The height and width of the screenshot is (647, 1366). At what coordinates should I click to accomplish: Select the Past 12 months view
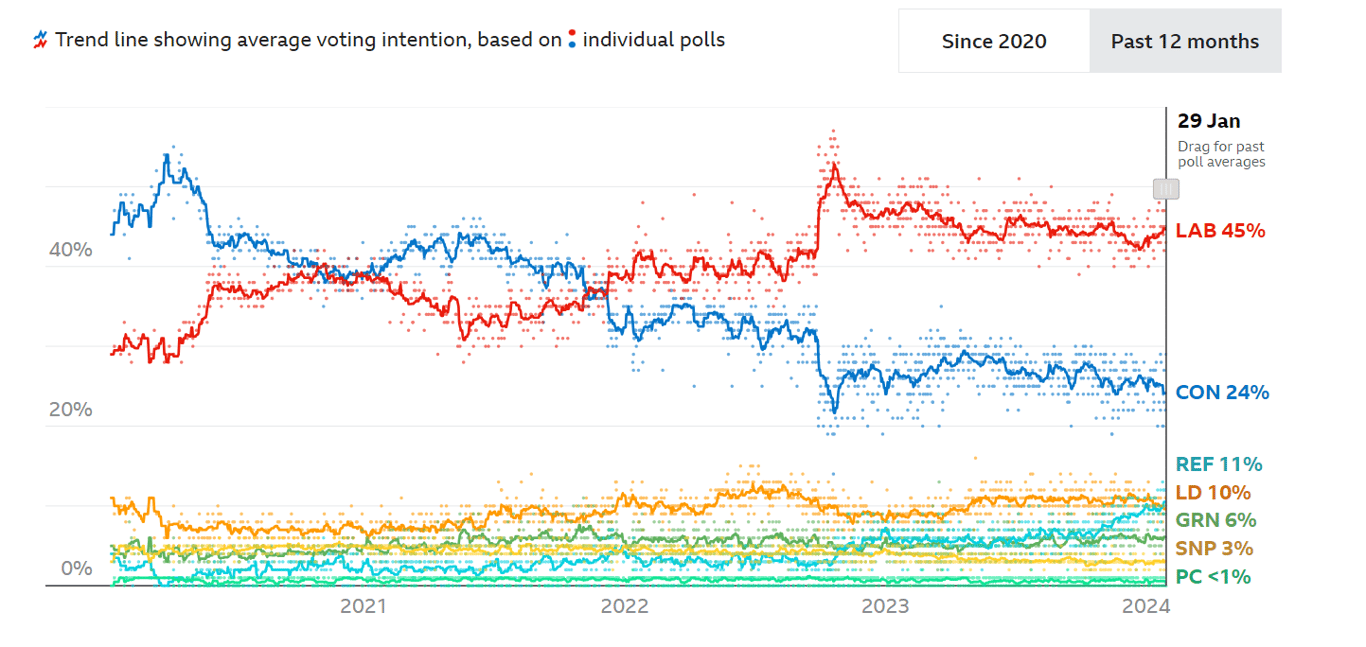[x=1185, y=41]
